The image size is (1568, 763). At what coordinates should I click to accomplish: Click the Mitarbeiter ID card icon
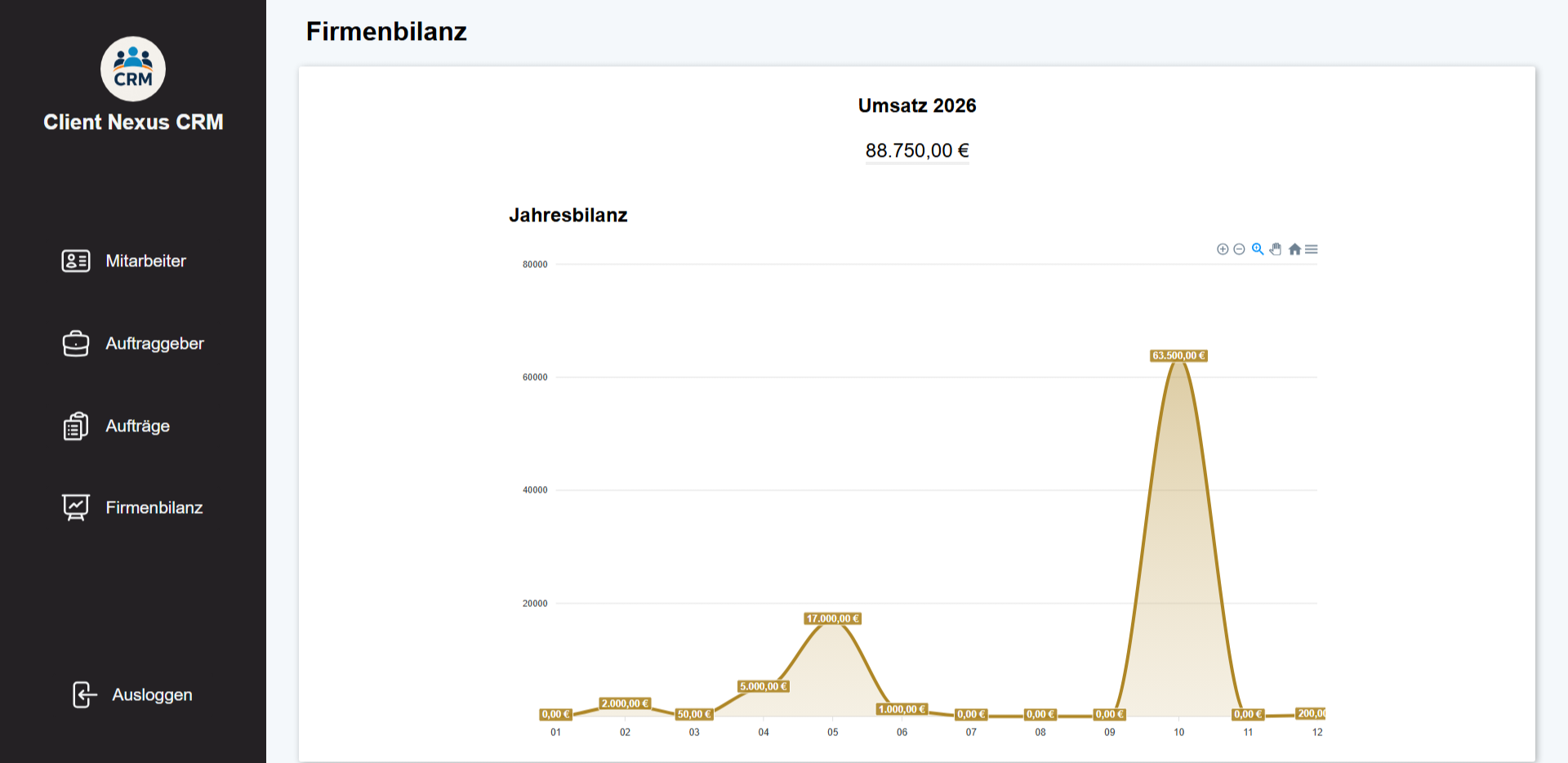[x=76, y=261]
